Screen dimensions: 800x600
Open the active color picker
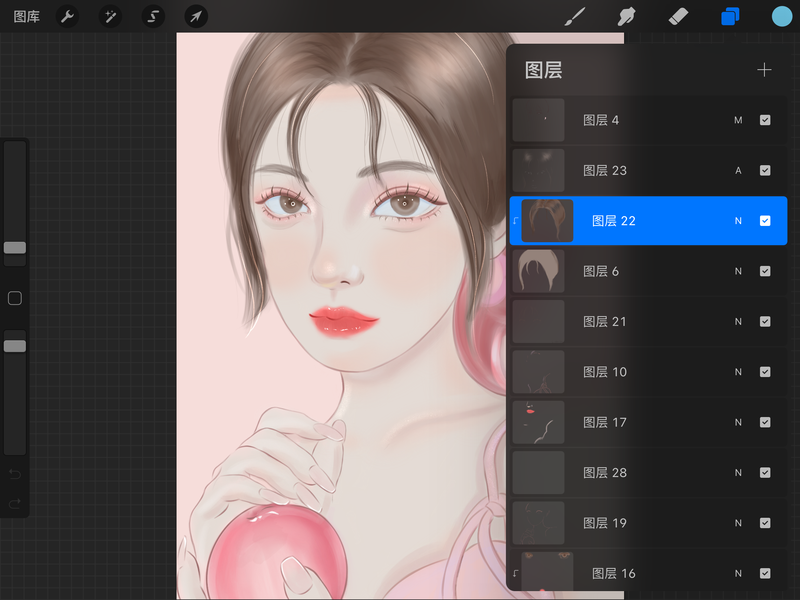click(782, 17)
